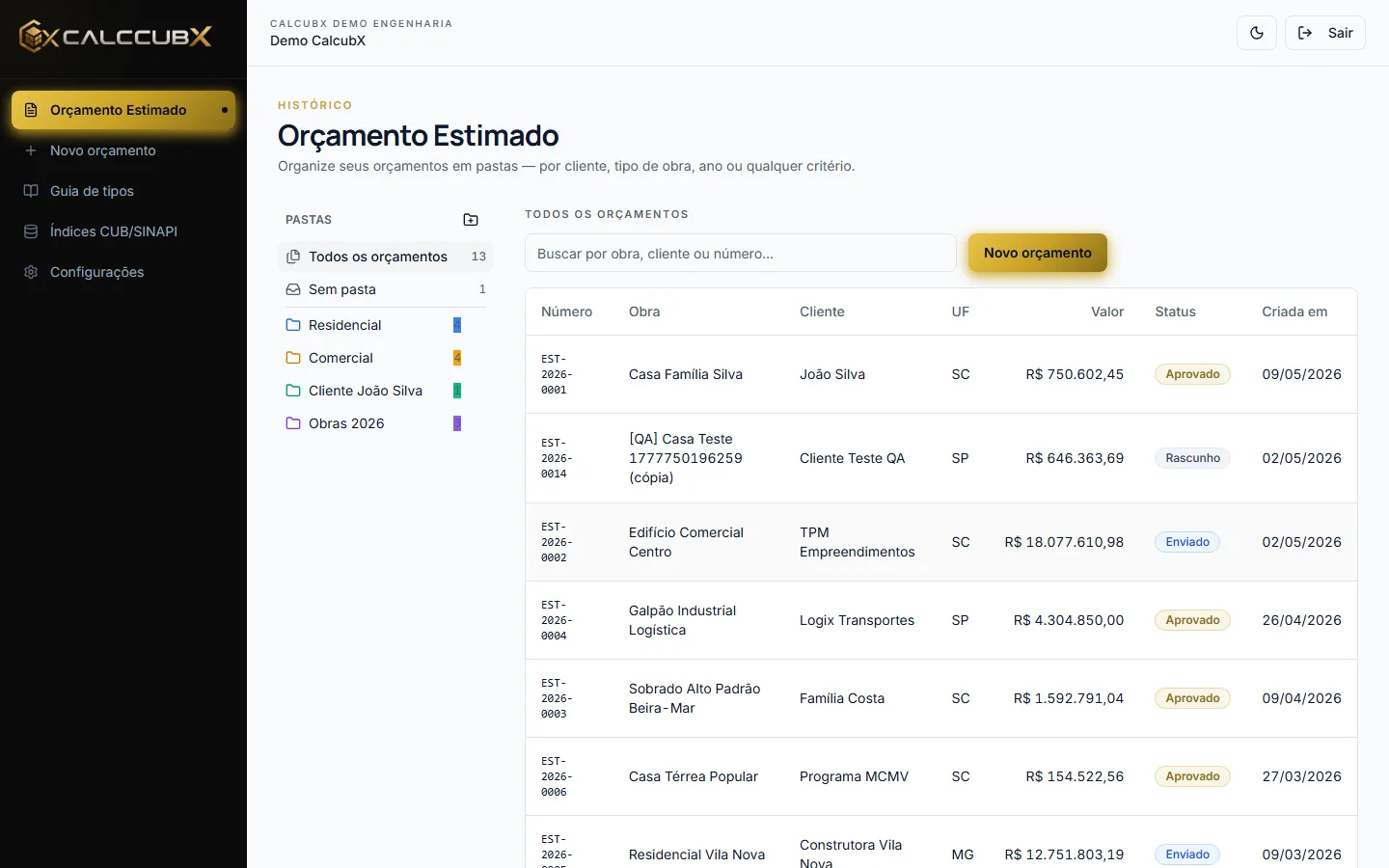Screen dimensions: 1389x868
Task: Click the green Cliente João Silva folder icon
Action: (293, 391)
